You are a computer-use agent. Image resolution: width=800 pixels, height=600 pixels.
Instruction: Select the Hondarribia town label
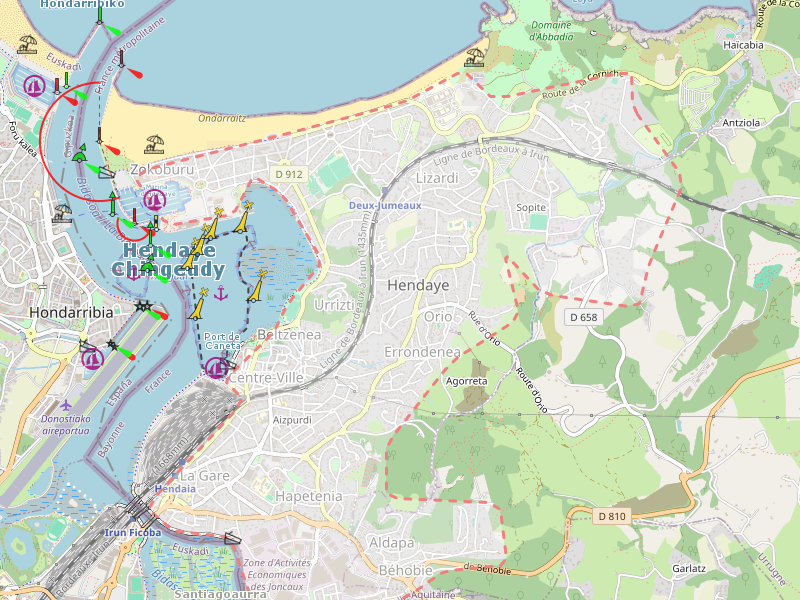(72, 312)
